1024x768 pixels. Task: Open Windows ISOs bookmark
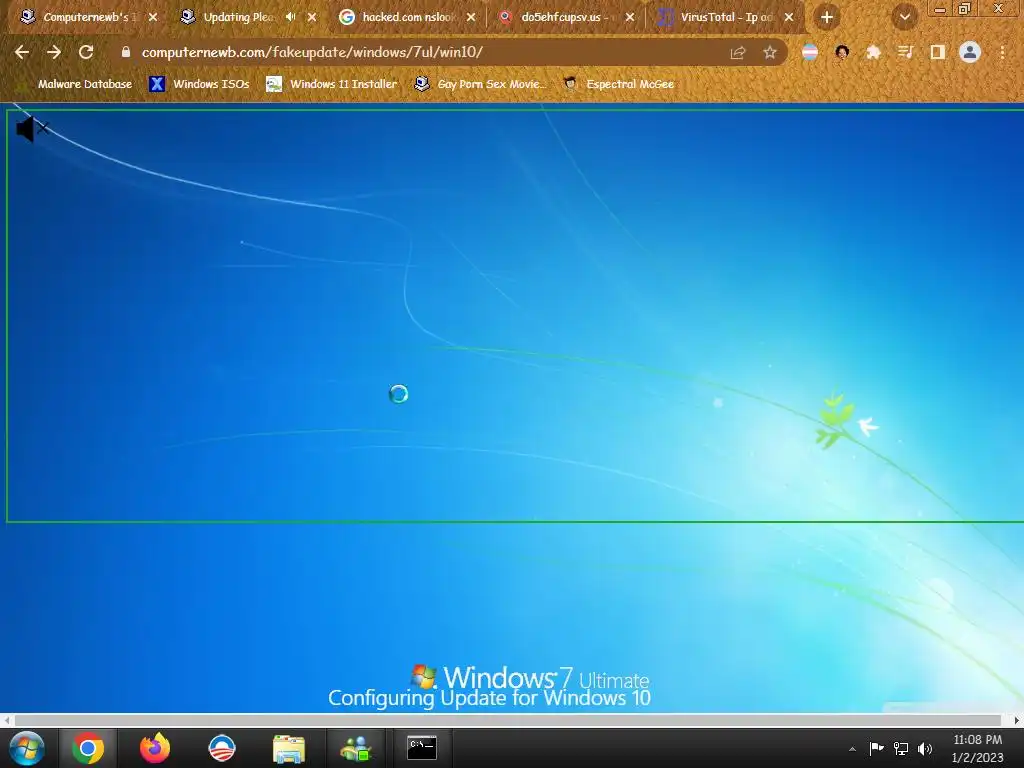199,84
